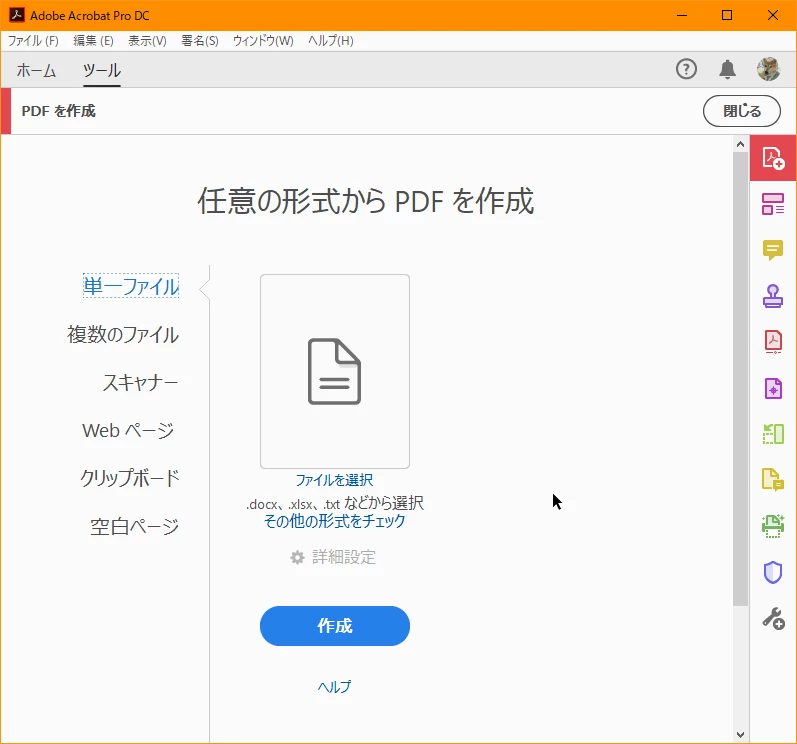797x744 pixels.
Task: Open the green Scan & OCR printer icon
Action: point(773,526)
